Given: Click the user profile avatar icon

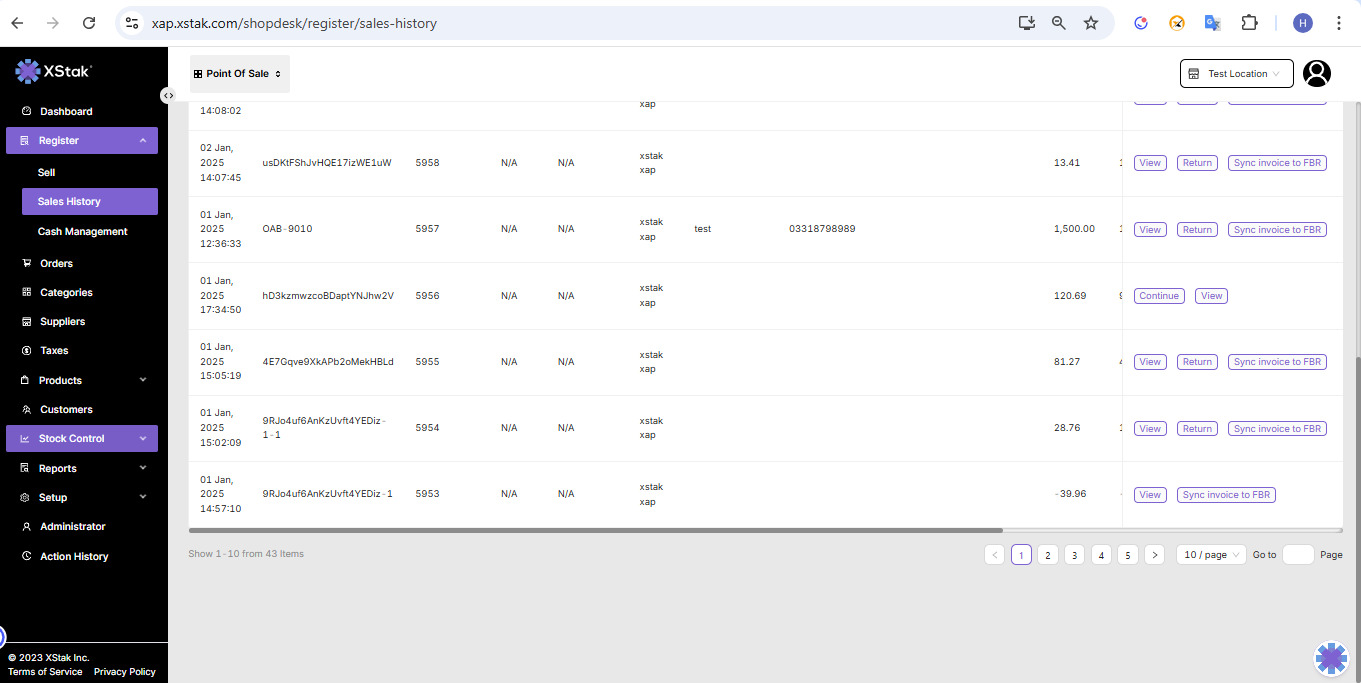Looking at the screenshot, I should pos(1317,74).
